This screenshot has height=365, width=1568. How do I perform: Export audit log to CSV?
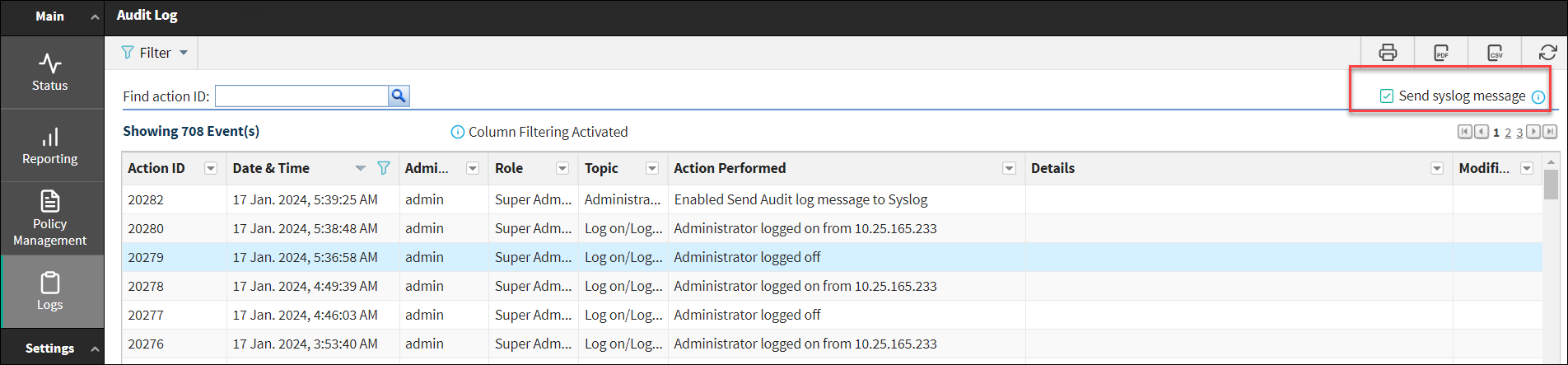click(1496, 53)
